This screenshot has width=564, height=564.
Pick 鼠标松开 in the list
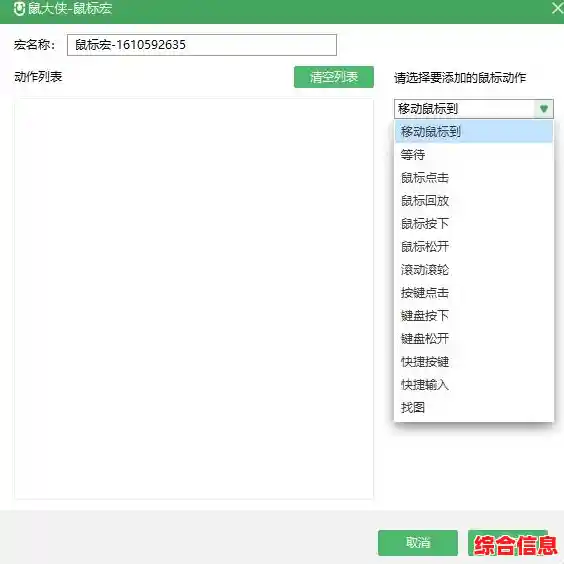(474, 247)
